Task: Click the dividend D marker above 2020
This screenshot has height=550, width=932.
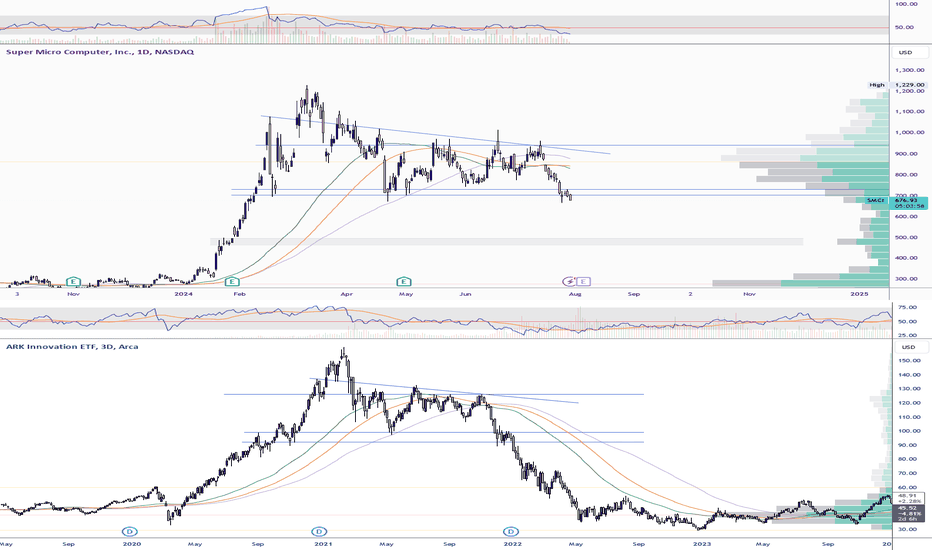Action: coord(129,531)
